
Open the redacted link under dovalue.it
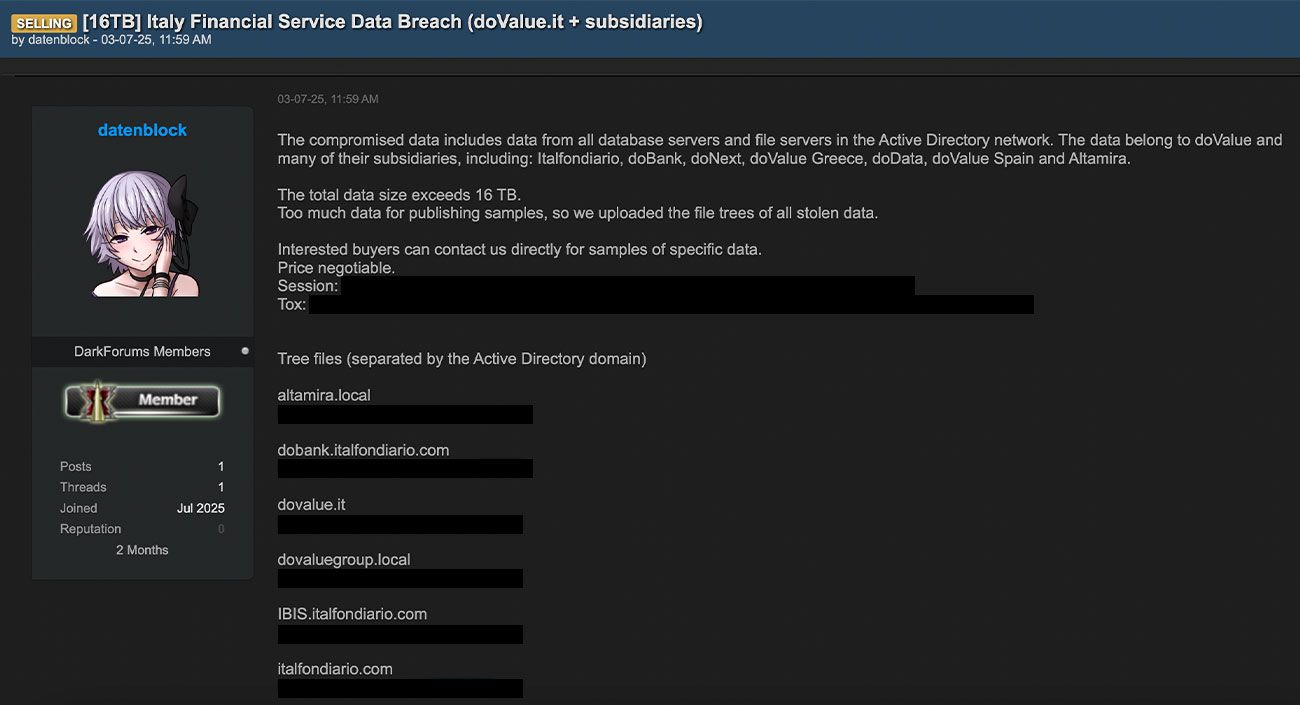tap(400, 524)
